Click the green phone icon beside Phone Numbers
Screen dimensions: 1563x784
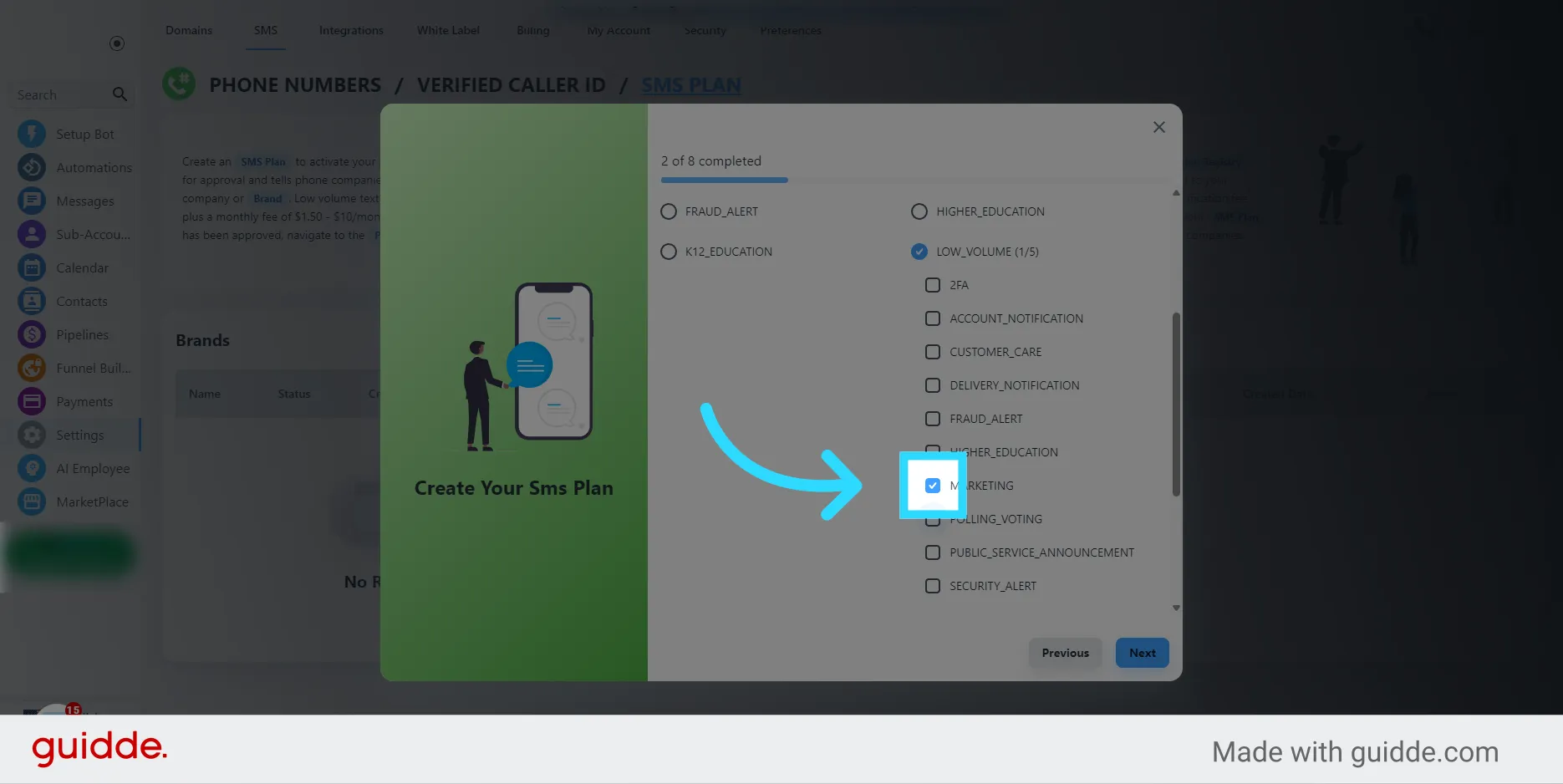click(179, 84)
